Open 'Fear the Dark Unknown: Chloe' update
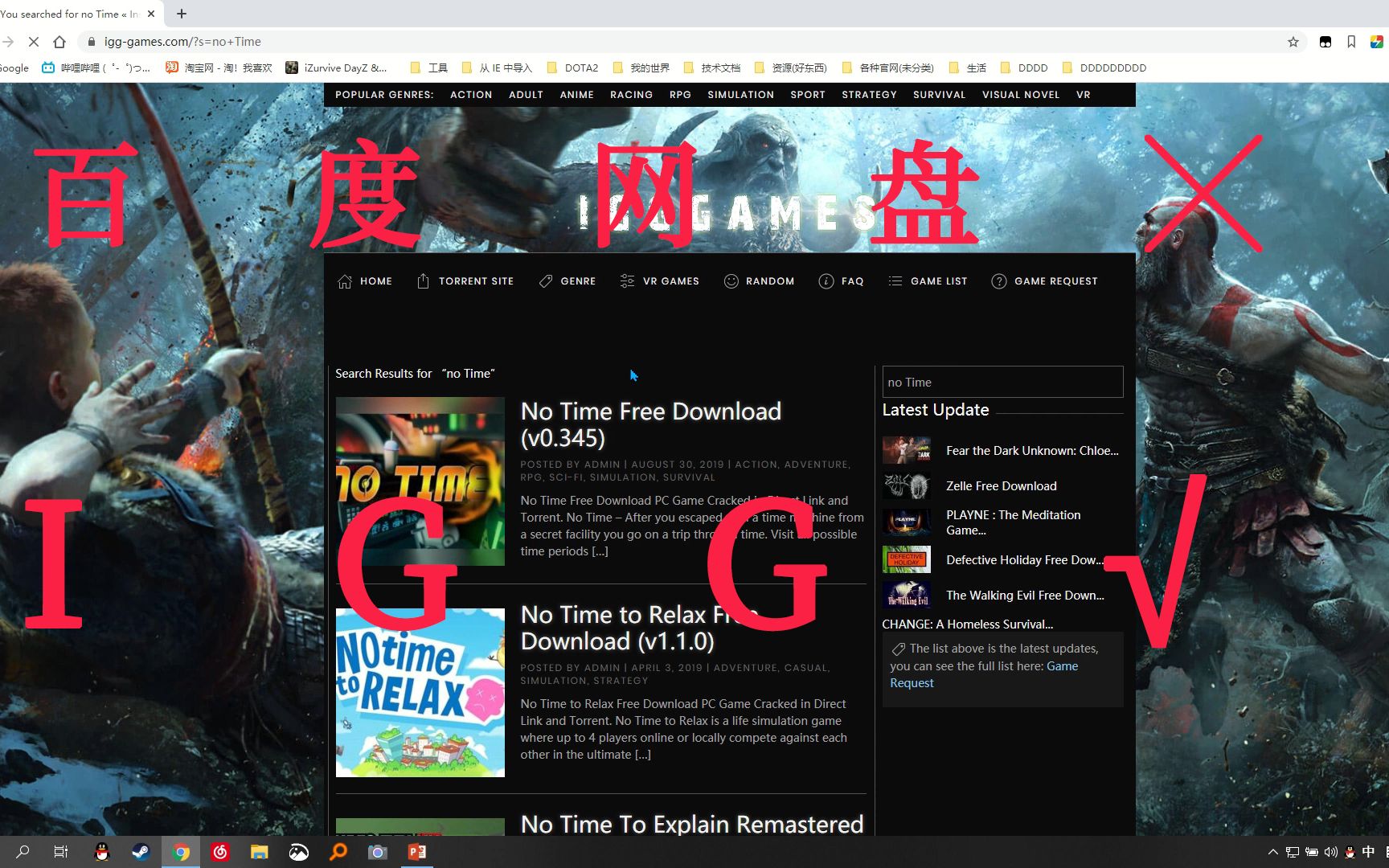The image size is (1389, 868). pyautogui.click(x=1032, y=451)
